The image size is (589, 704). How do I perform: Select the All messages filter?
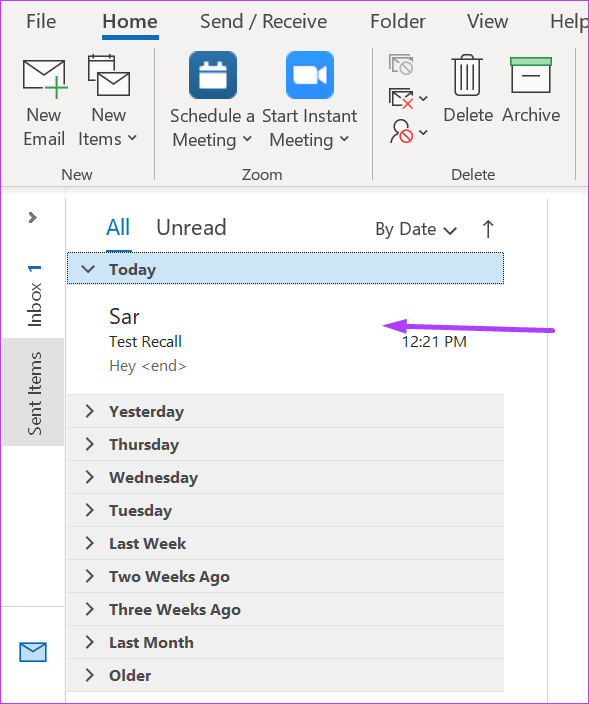tap(118, 228)
